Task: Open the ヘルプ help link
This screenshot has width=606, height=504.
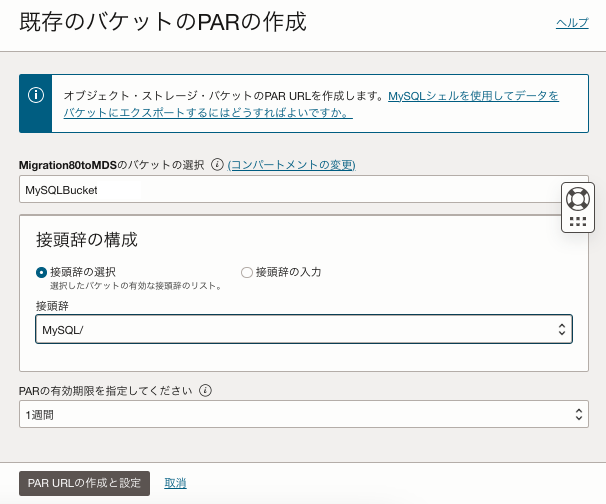Action: click(x=572, y=23)
